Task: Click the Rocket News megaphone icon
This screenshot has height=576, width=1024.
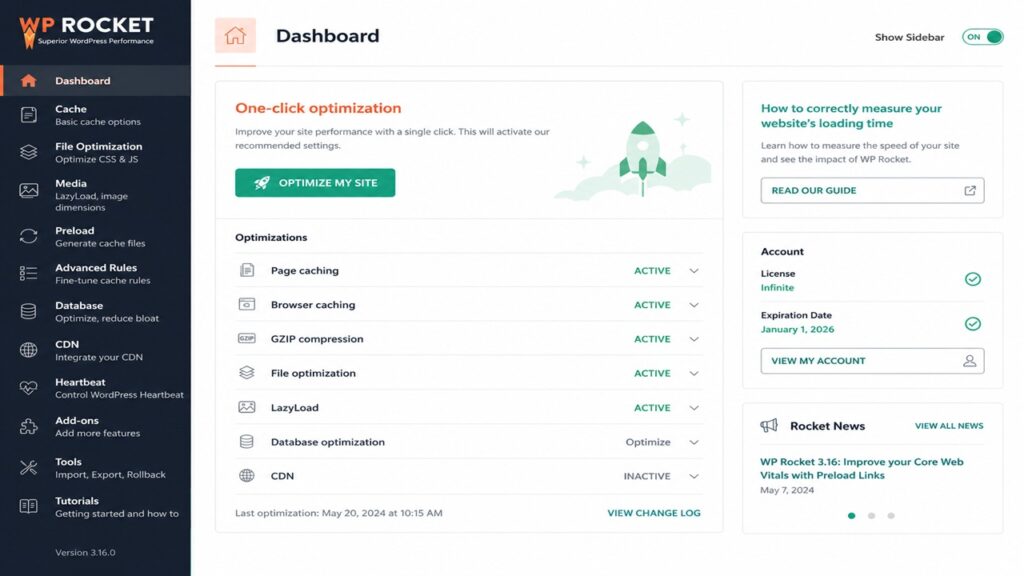Action: [x=769, y=426]
